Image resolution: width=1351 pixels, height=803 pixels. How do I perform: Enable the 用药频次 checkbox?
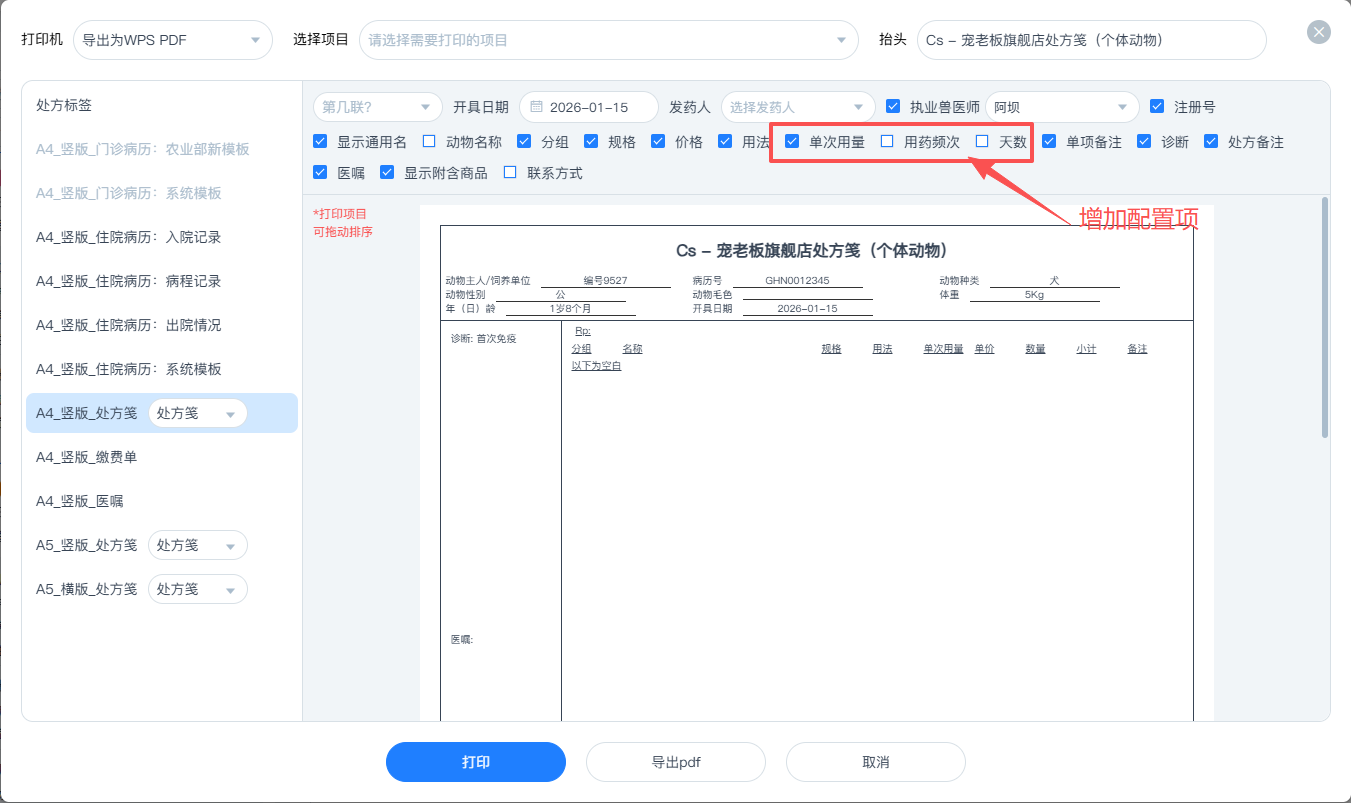tap(887, 142)
